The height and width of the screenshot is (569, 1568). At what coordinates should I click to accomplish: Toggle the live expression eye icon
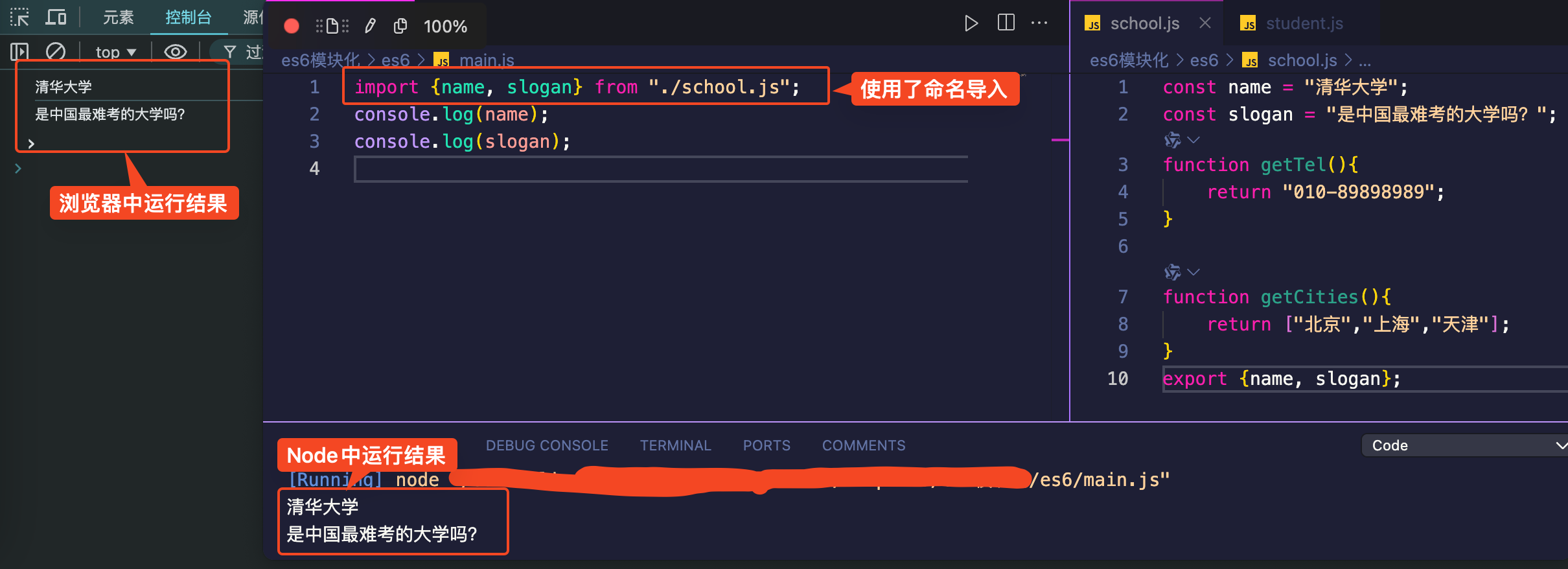(x=175, y=52)
